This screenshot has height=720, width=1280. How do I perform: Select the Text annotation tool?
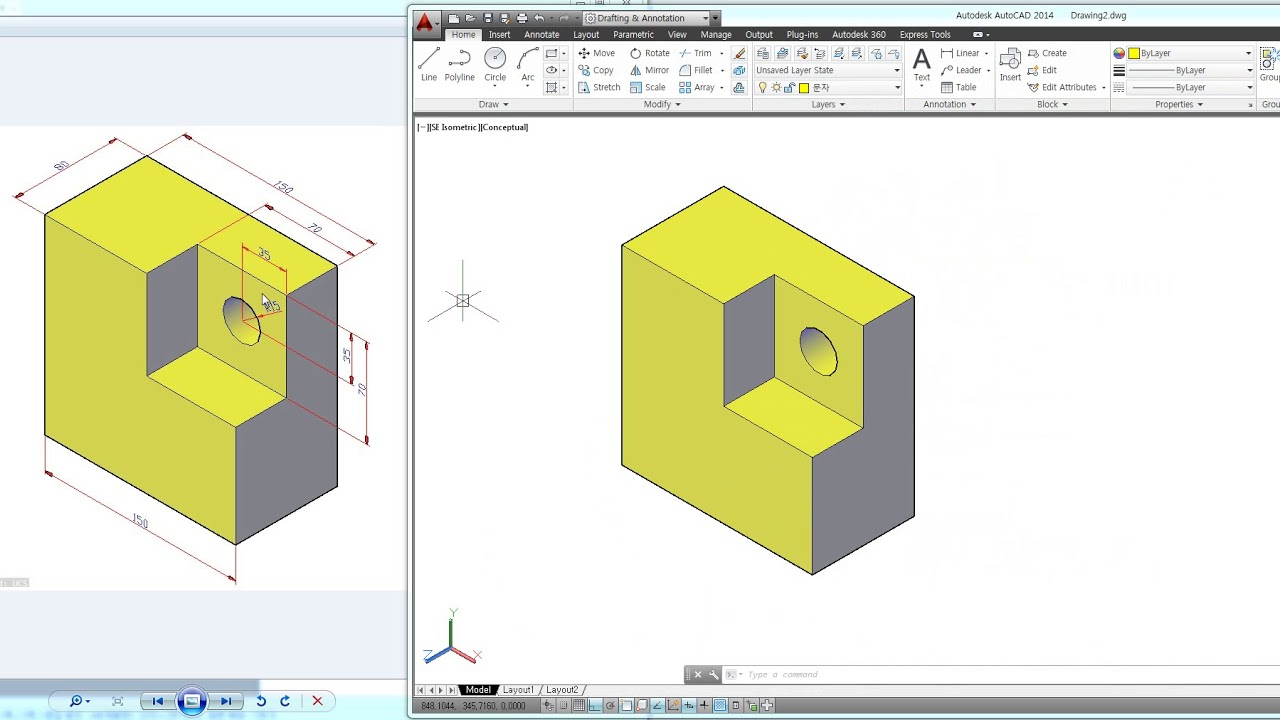point(921,64)
